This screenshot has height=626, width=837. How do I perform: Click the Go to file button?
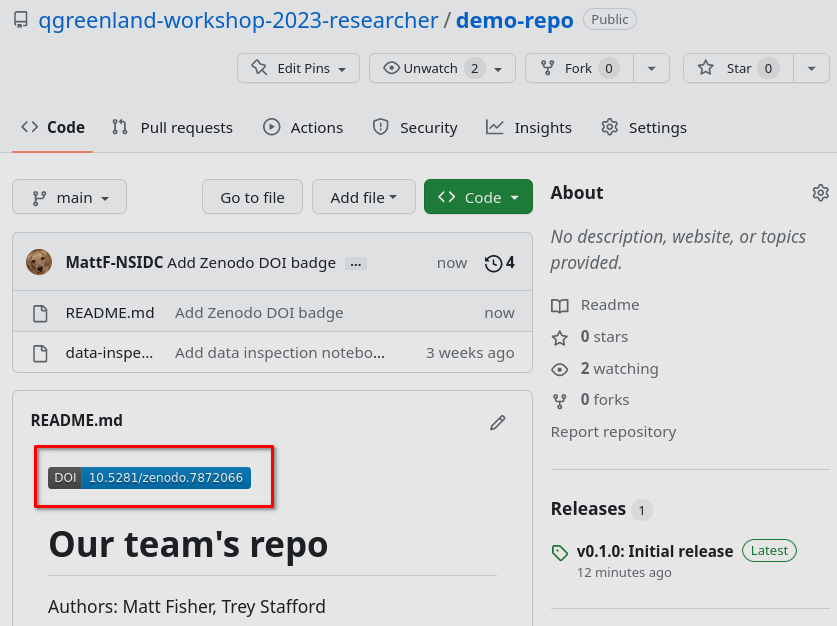(x=252, y=198)
